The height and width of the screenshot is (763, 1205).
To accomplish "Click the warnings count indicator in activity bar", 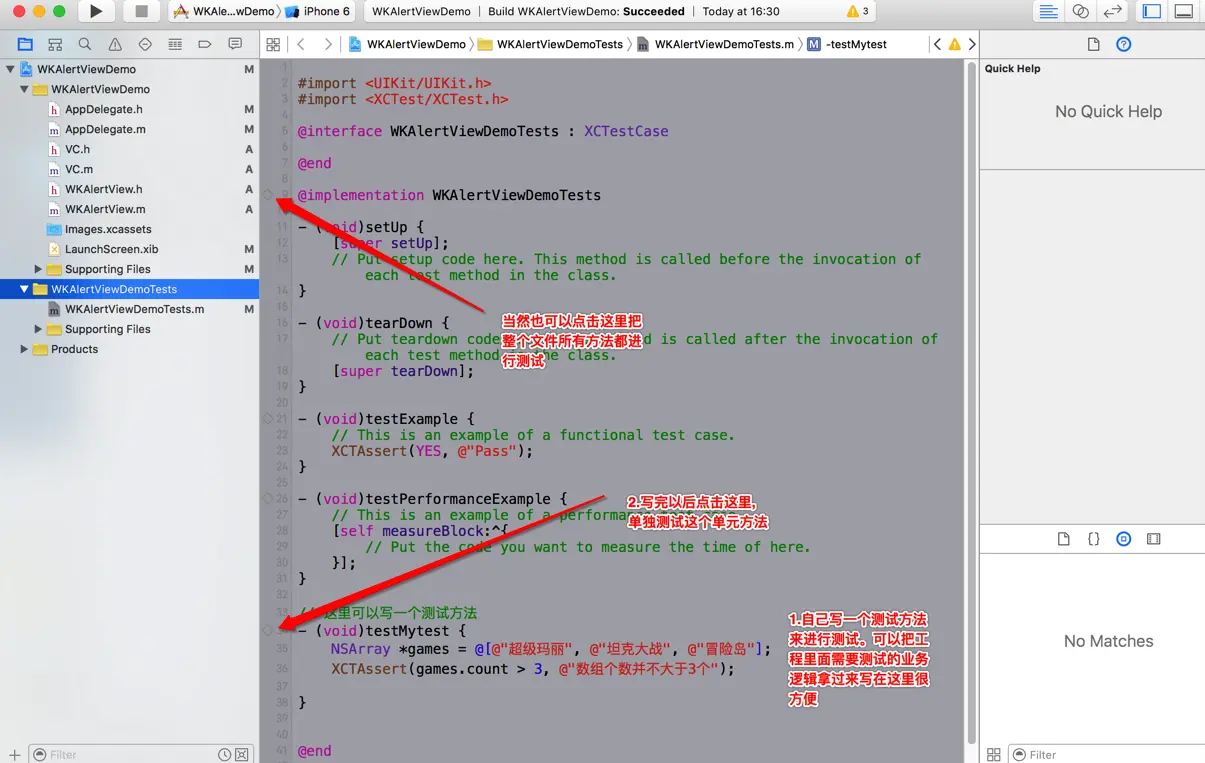I will coord(857,11).
